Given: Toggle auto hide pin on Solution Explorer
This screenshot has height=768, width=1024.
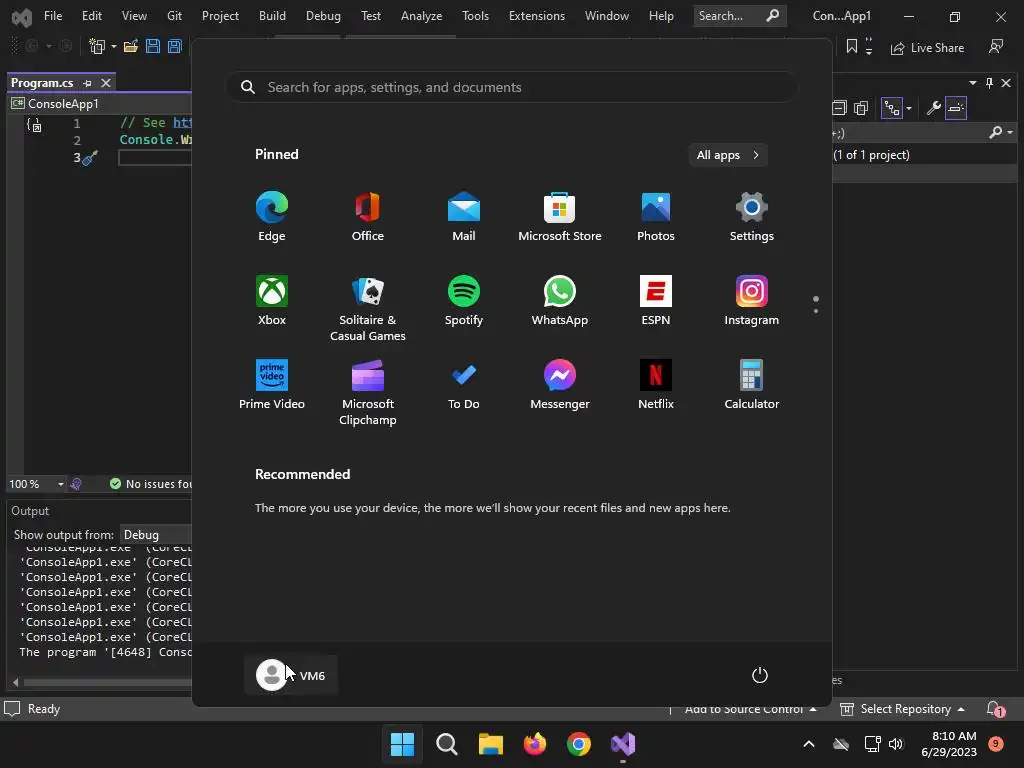Looking at the screenshot, I should point(989,83).
